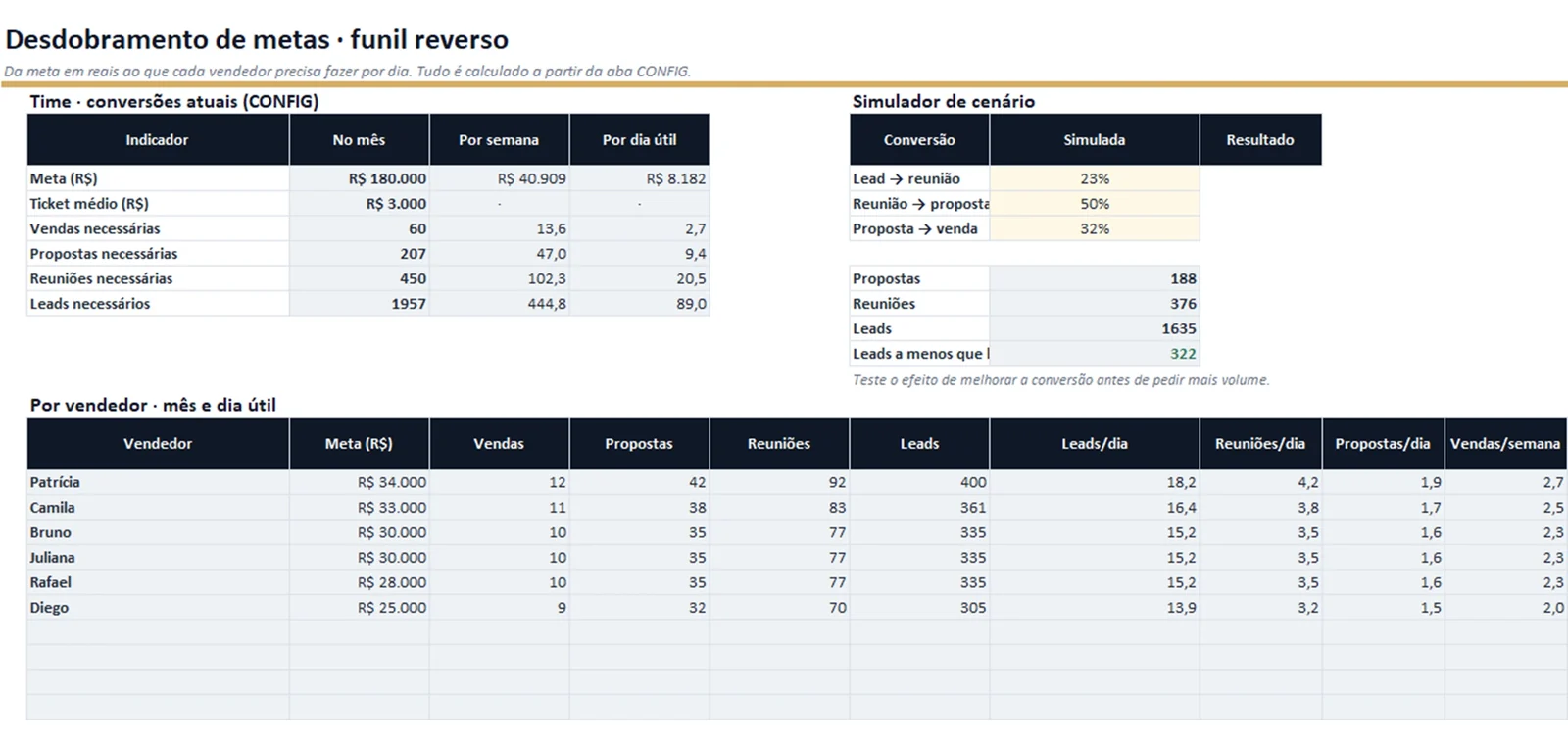Click the Patrícia vendor name cell
Viewport: 1568px width, 745px height.
pyautogui.click(x=158, y=482)
